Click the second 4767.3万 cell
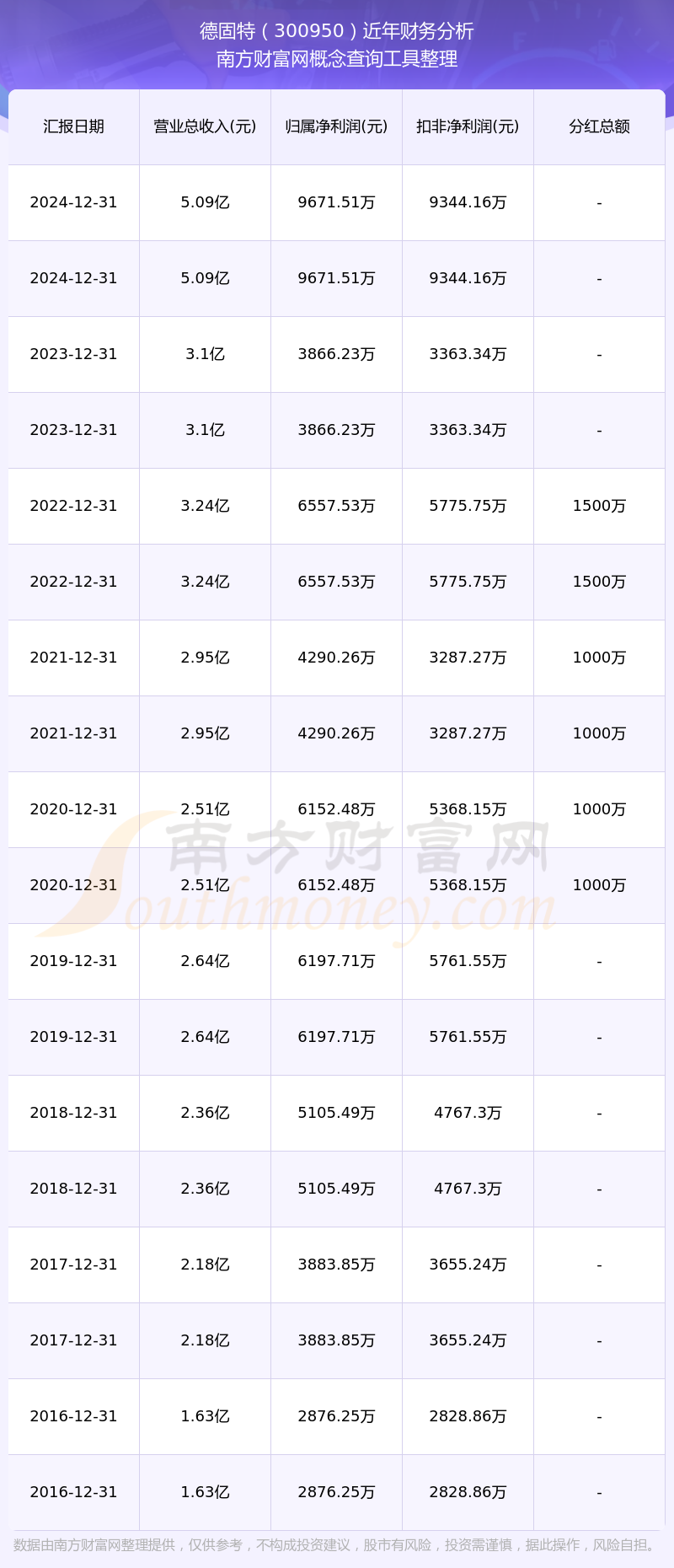 click(x=468, y=1189)
